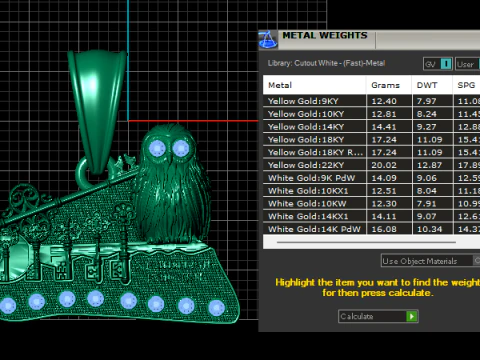Select the Yellow Gold:9KY row

(371, 101)
